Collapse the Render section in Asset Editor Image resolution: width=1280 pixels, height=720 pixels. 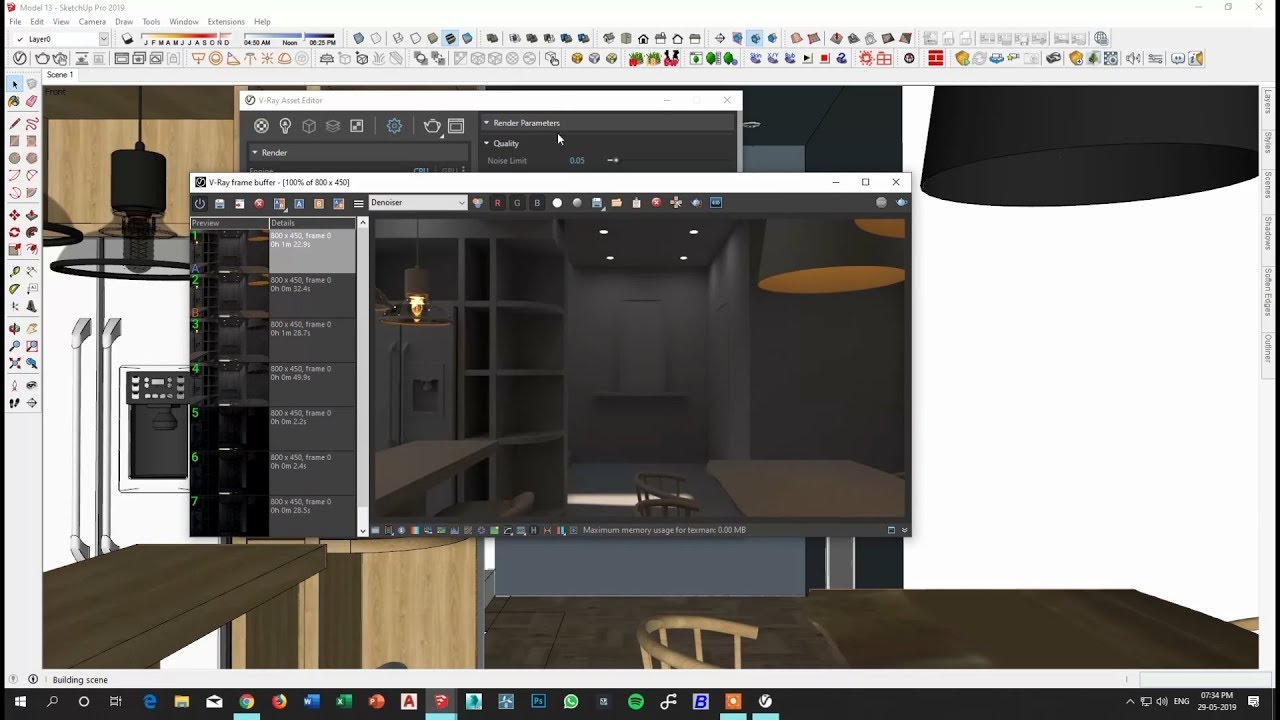coord(254,153)
